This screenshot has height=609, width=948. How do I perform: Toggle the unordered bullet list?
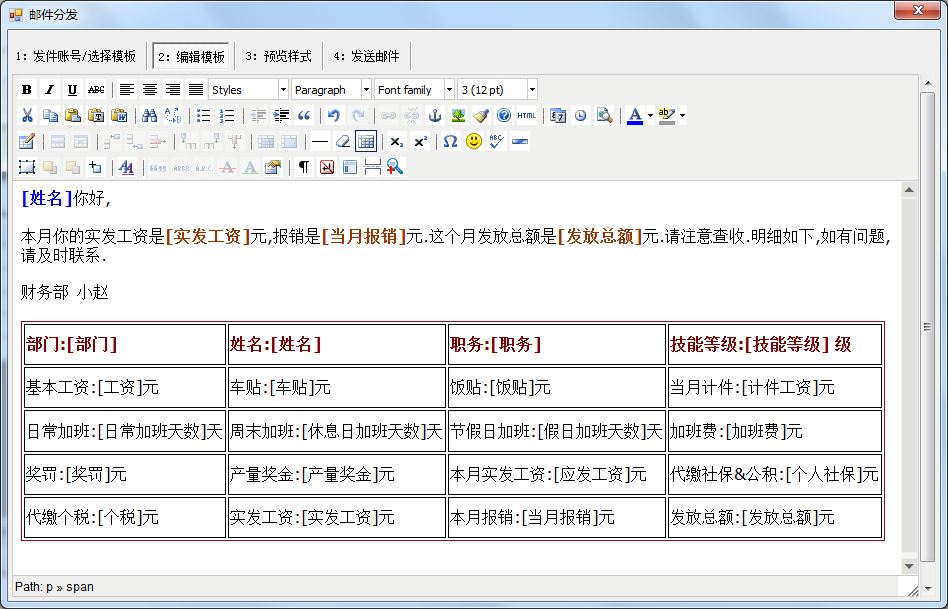(203, 115)
